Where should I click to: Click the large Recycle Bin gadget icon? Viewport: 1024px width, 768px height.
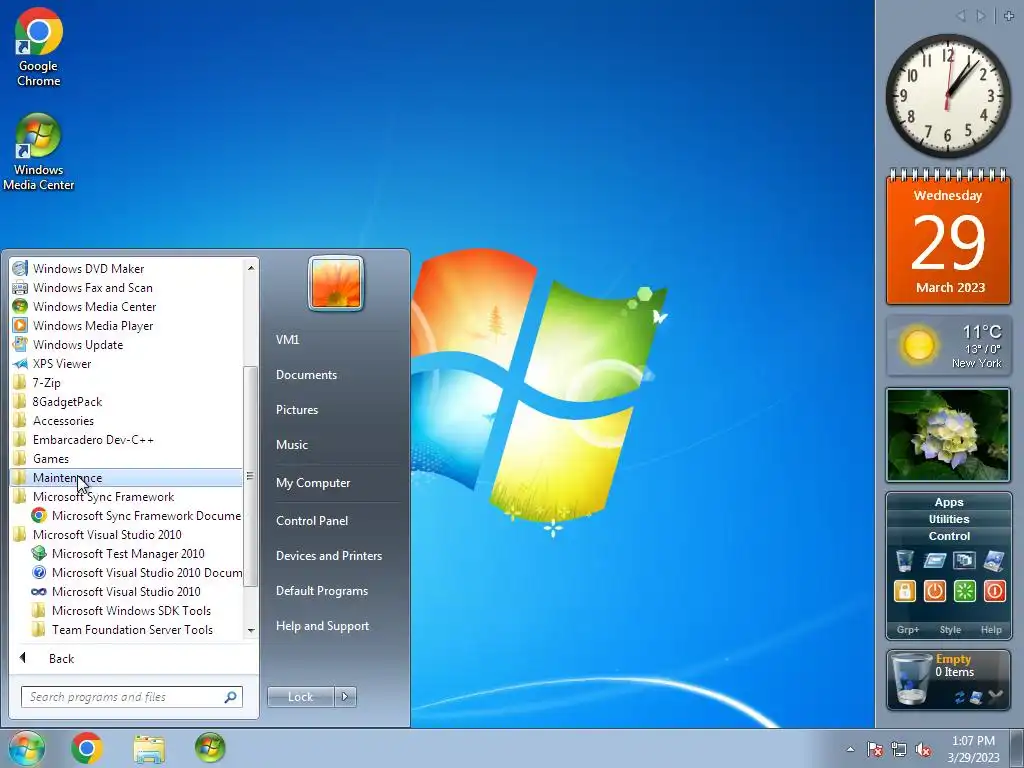(x=911, y=679)
